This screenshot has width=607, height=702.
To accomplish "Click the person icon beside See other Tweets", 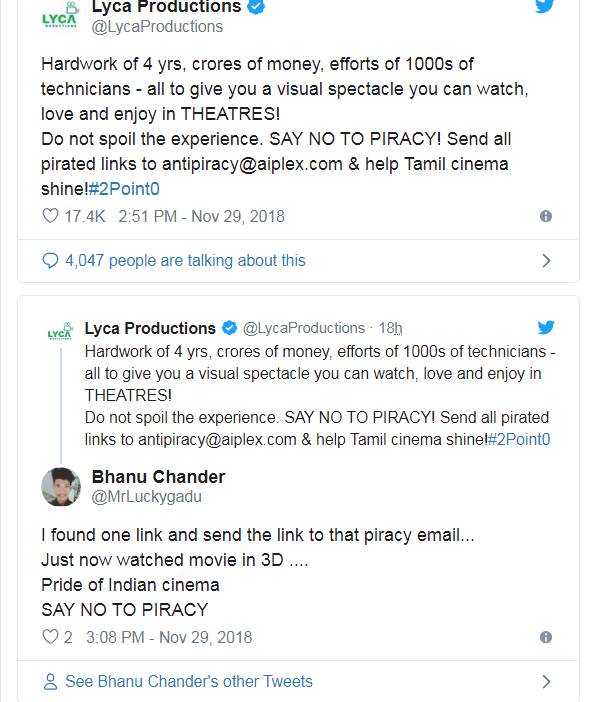I will click(x=50, y=681).
